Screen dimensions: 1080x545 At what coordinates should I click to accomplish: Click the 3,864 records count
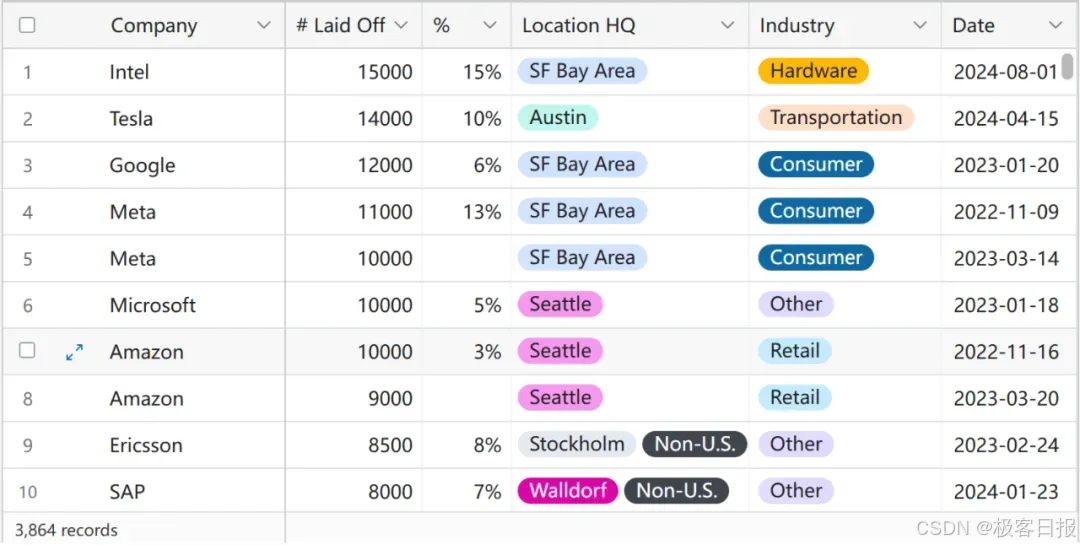pyautogui.click(x=66, y=530)
